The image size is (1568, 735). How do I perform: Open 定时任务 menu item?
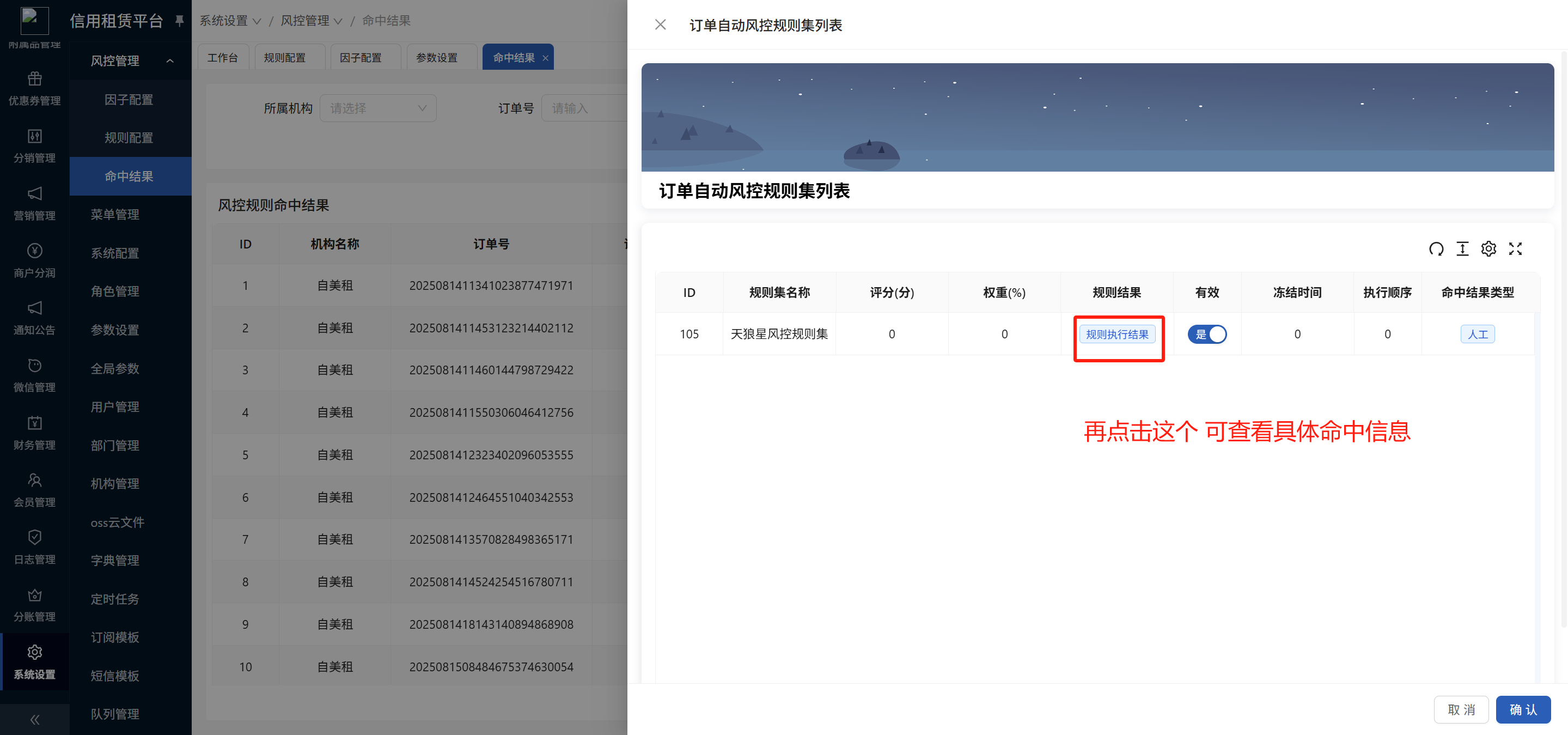[x=115, y=599]
